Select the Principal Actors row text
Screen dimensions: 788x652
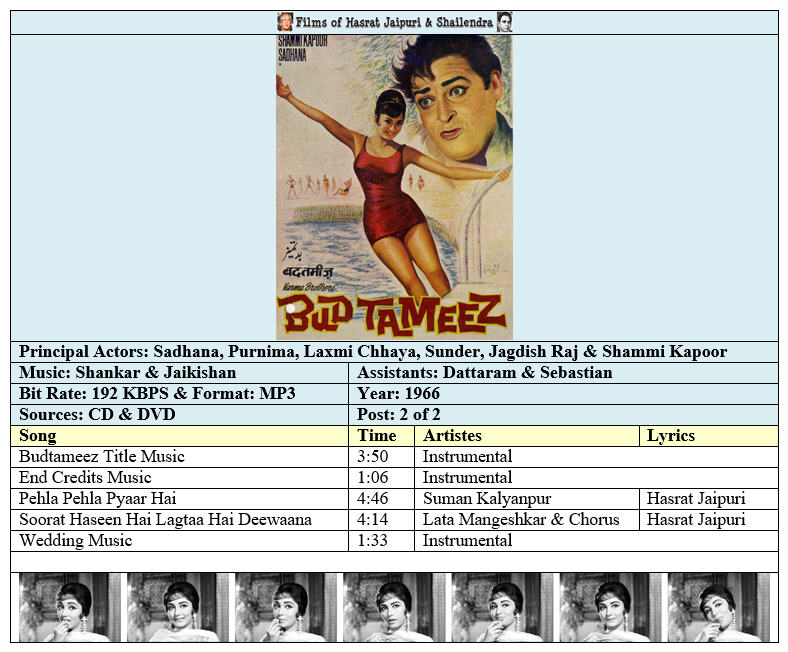[373, 351]
